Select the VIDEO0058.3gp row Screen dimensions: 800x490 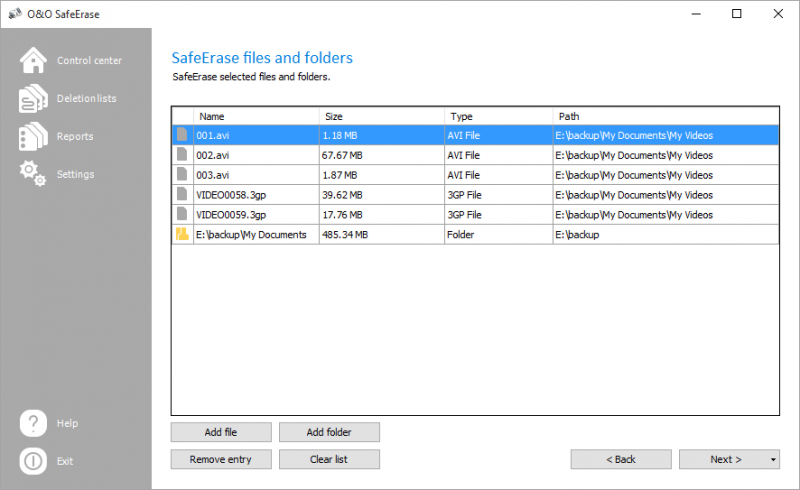tap(475, 194)
